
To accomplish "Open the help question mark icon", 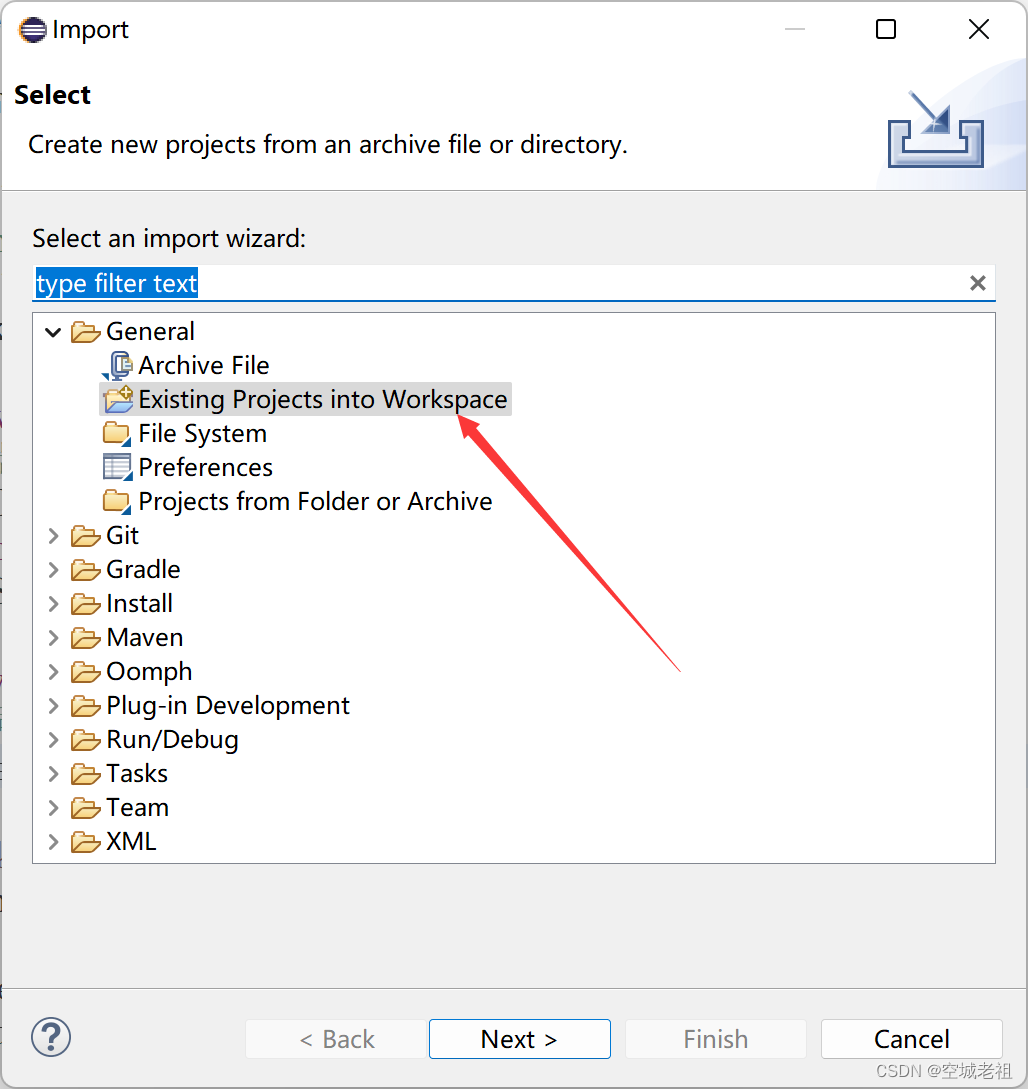I will click(x=50, y=1037).
